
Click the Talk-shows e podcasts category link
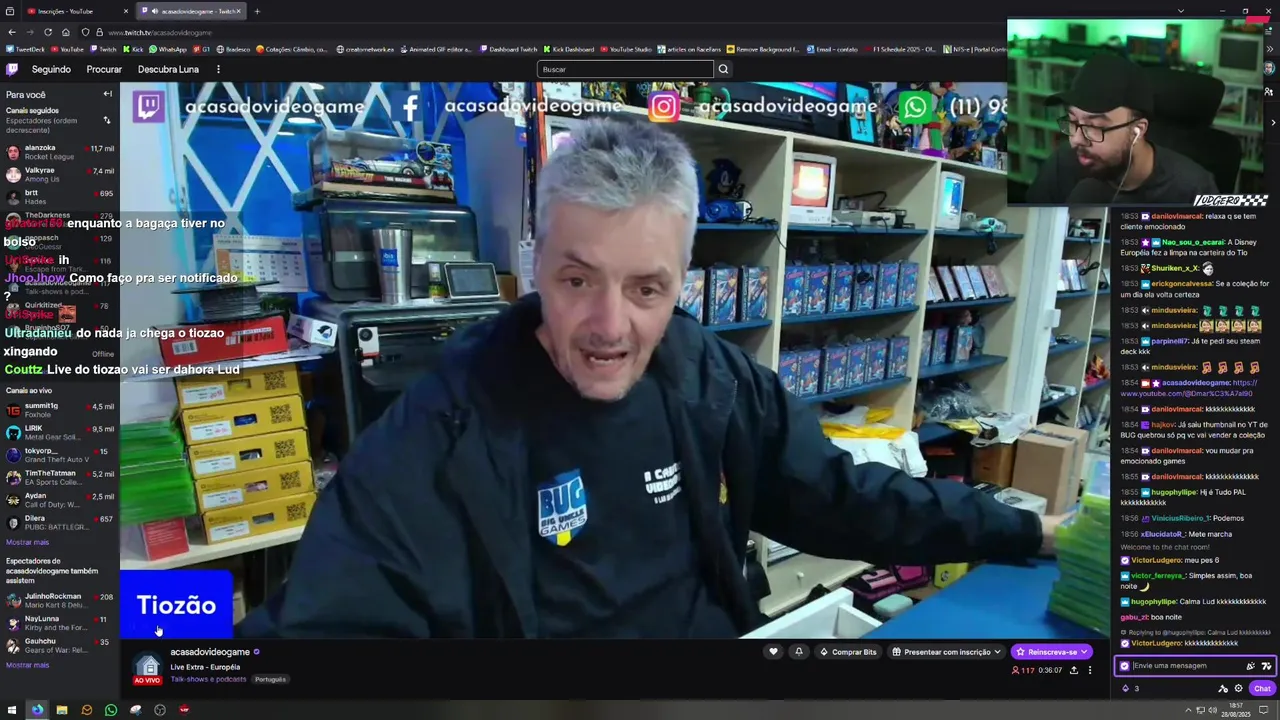pyautogui.click(x=208, y=679)
